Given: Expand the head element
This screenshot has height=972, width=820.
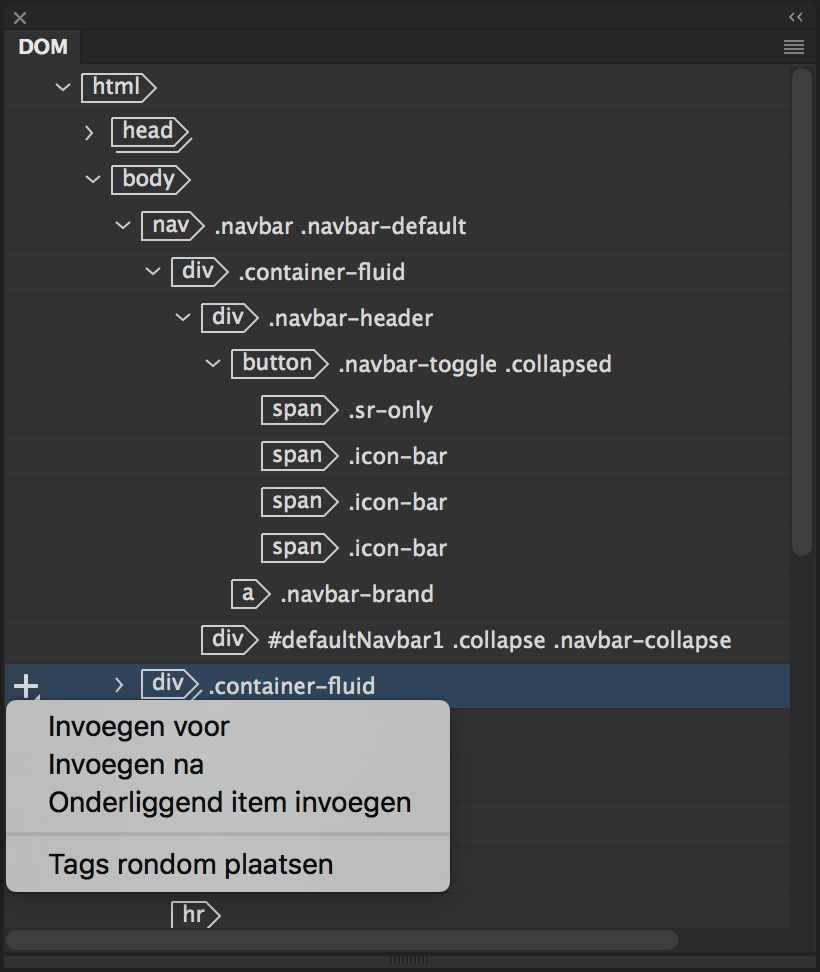Looking at the screenshot, I should click(x=89, y=133).
